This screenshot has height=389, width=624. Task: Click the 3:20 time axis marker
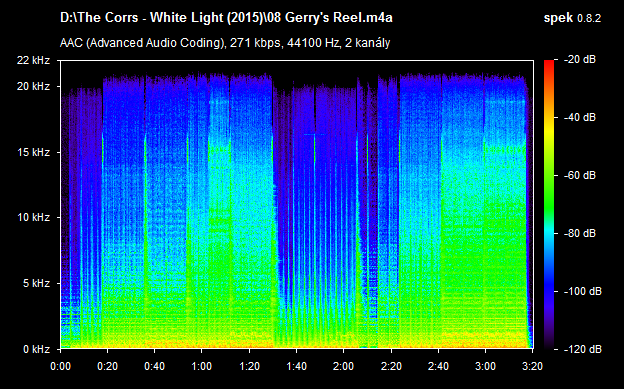(x=532, y=366)
